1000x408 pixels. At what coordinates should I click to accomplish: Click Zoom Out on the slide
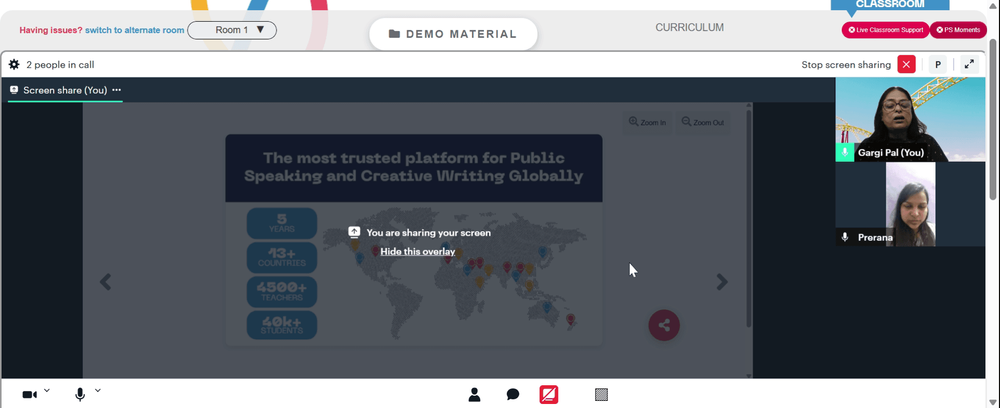coord(703,122)
